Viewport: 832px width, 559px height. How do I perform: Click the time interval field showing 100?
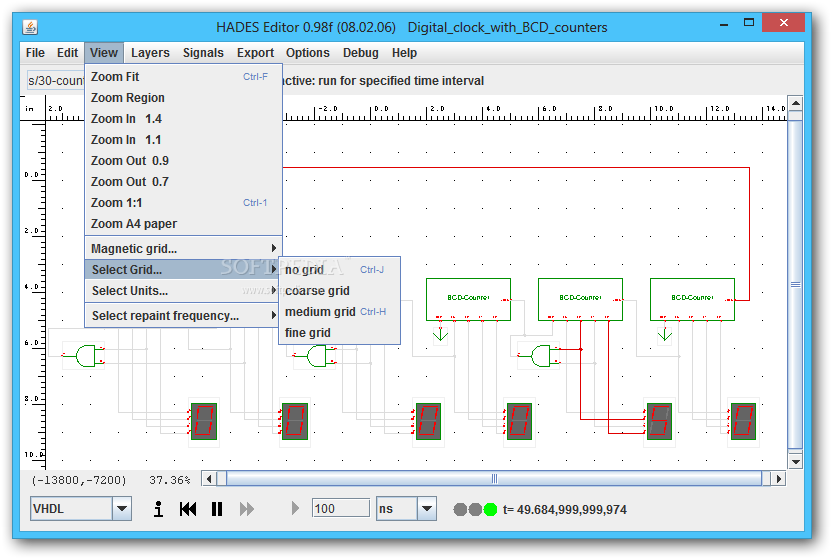point(341,509)
